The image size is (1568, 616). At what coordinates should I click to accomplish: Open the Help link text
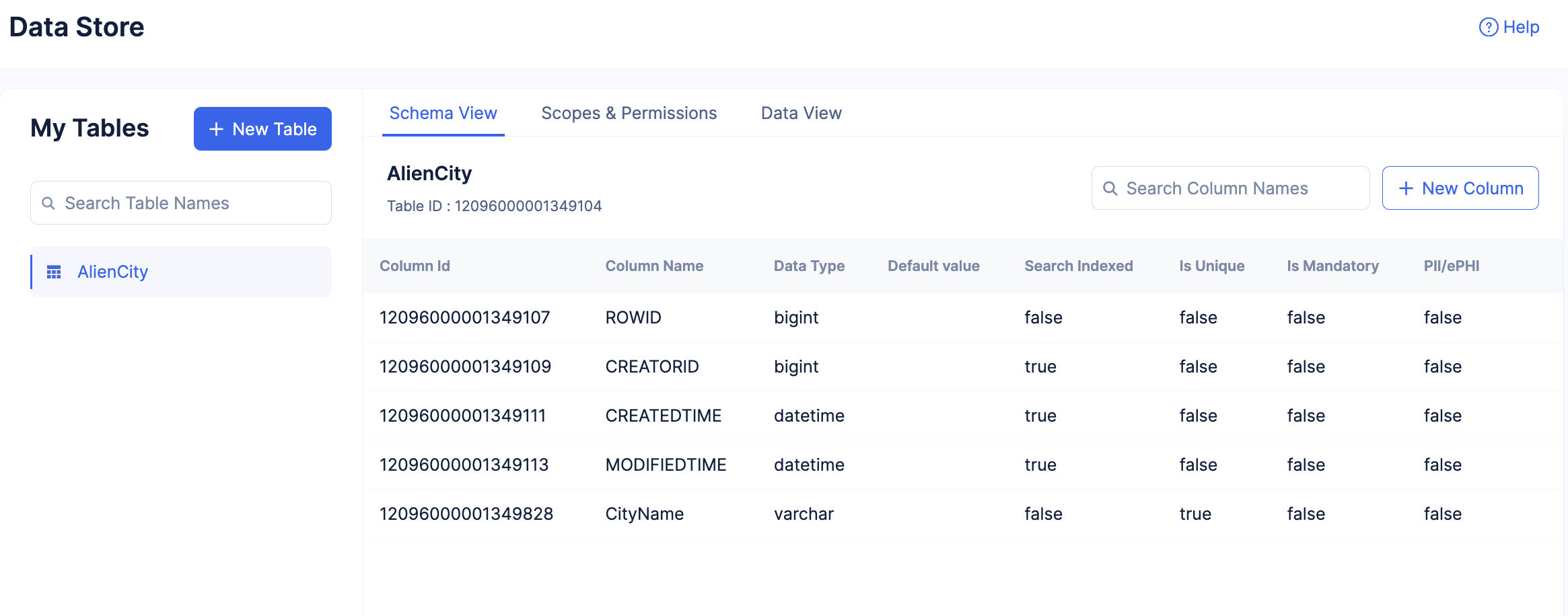(1521, 27)
